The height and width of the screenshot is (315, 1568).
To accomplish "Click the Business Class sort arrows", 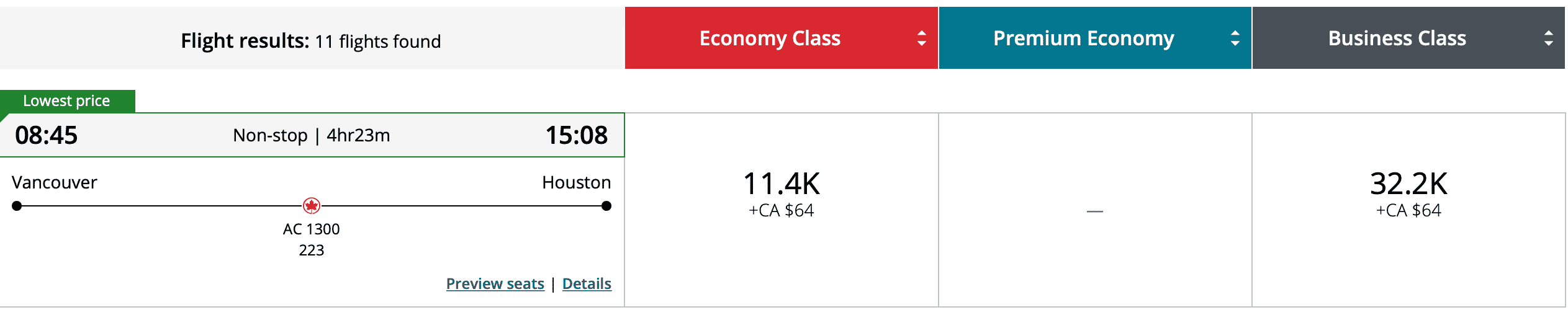I will (x=1548, y=38).
